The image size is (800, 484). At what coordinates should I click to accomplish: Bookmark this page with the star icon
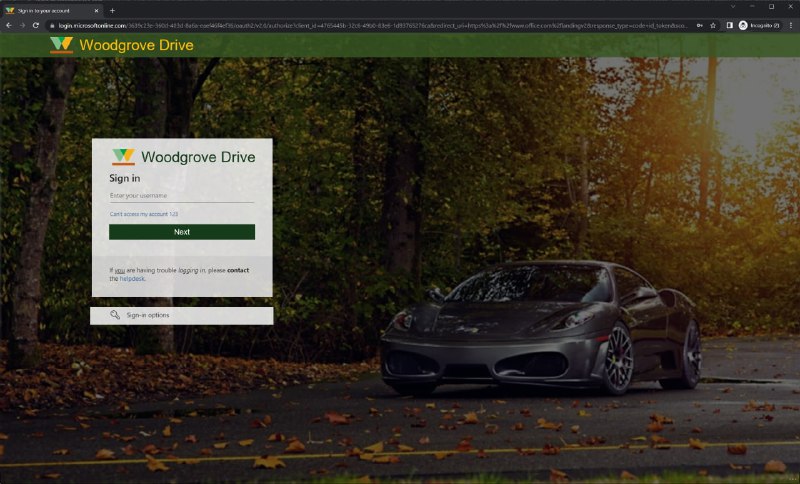712,25
